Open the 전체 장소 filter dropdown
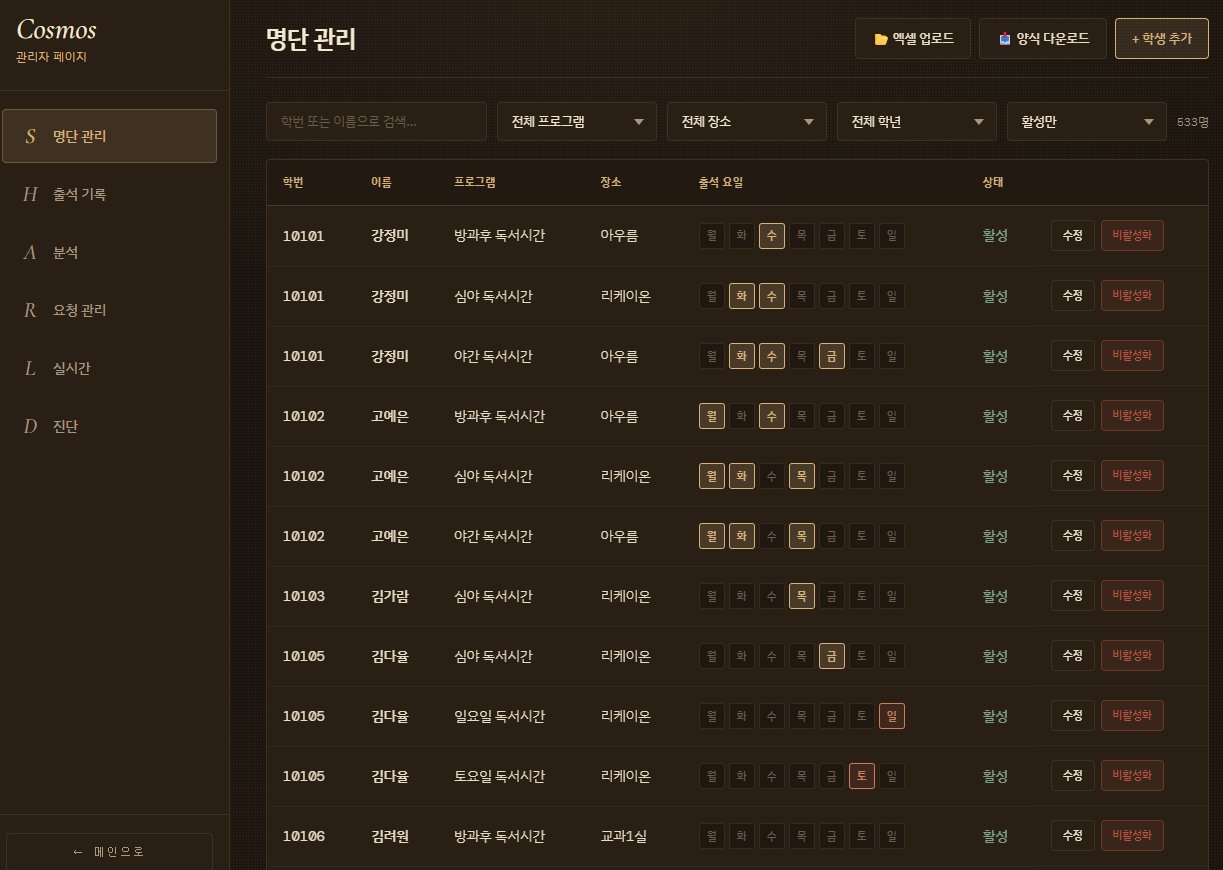Viewport: 1223px width, 870px height. pos(746,122)
